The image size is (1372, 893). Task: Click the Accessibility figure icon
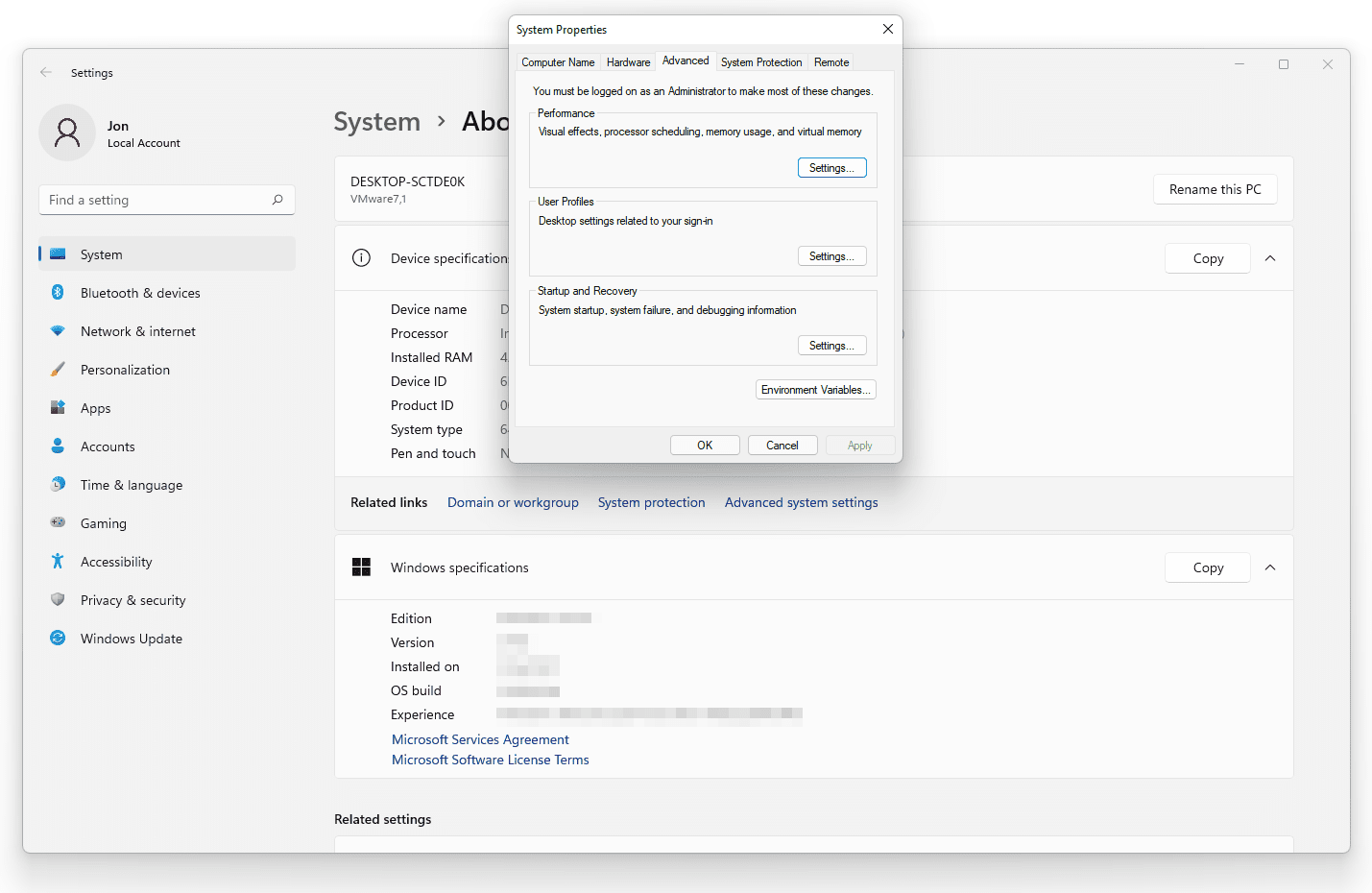58,561
